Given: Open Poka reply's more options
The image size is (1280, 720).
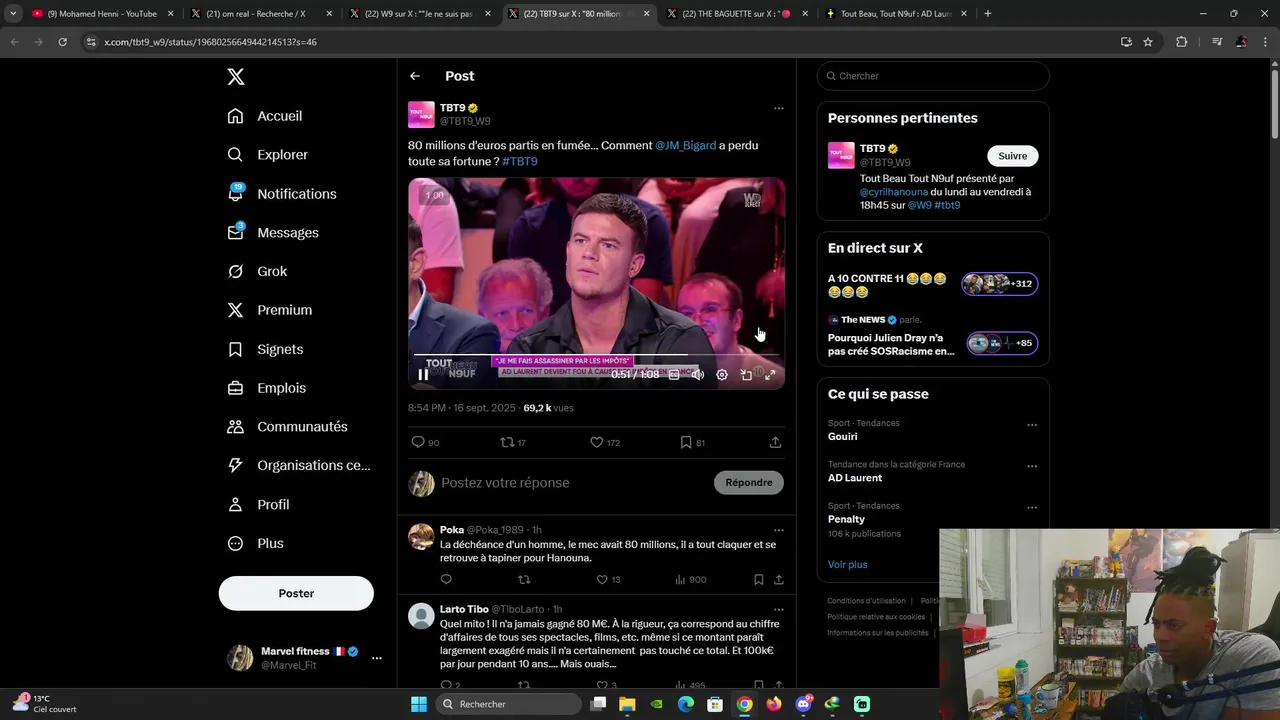Looking at the screenshot, I should point(778,530).
